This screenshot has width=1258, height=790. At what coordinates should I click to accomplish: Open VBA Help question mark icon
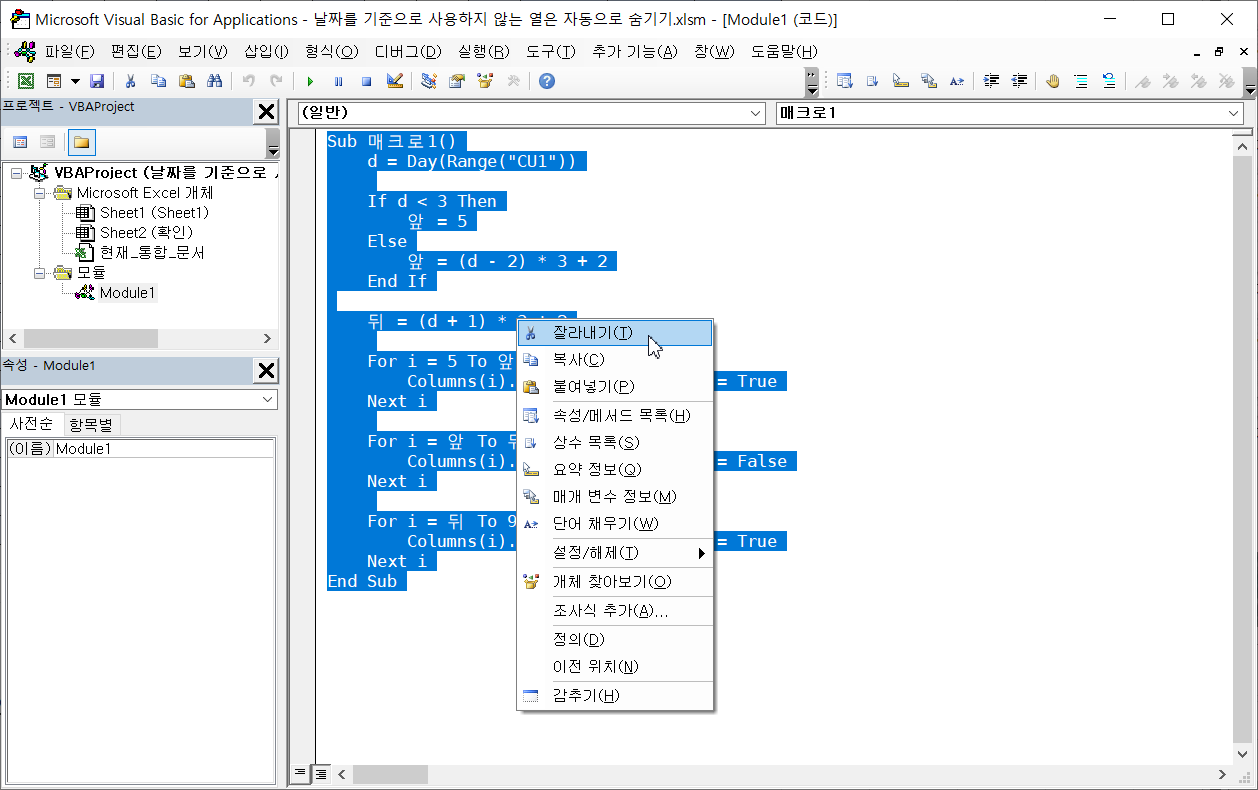[547, 81]
